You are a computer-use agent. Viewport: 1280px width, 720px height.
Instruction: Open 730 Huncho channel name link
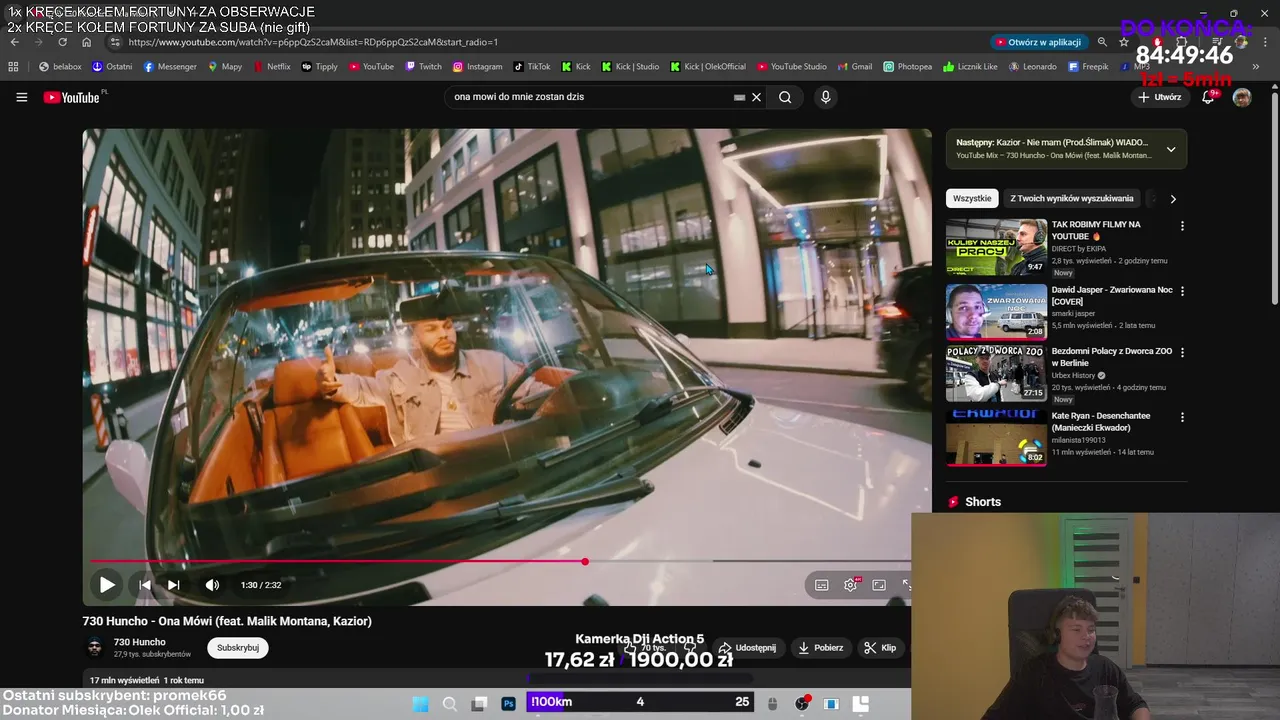(x=140, y=642)
